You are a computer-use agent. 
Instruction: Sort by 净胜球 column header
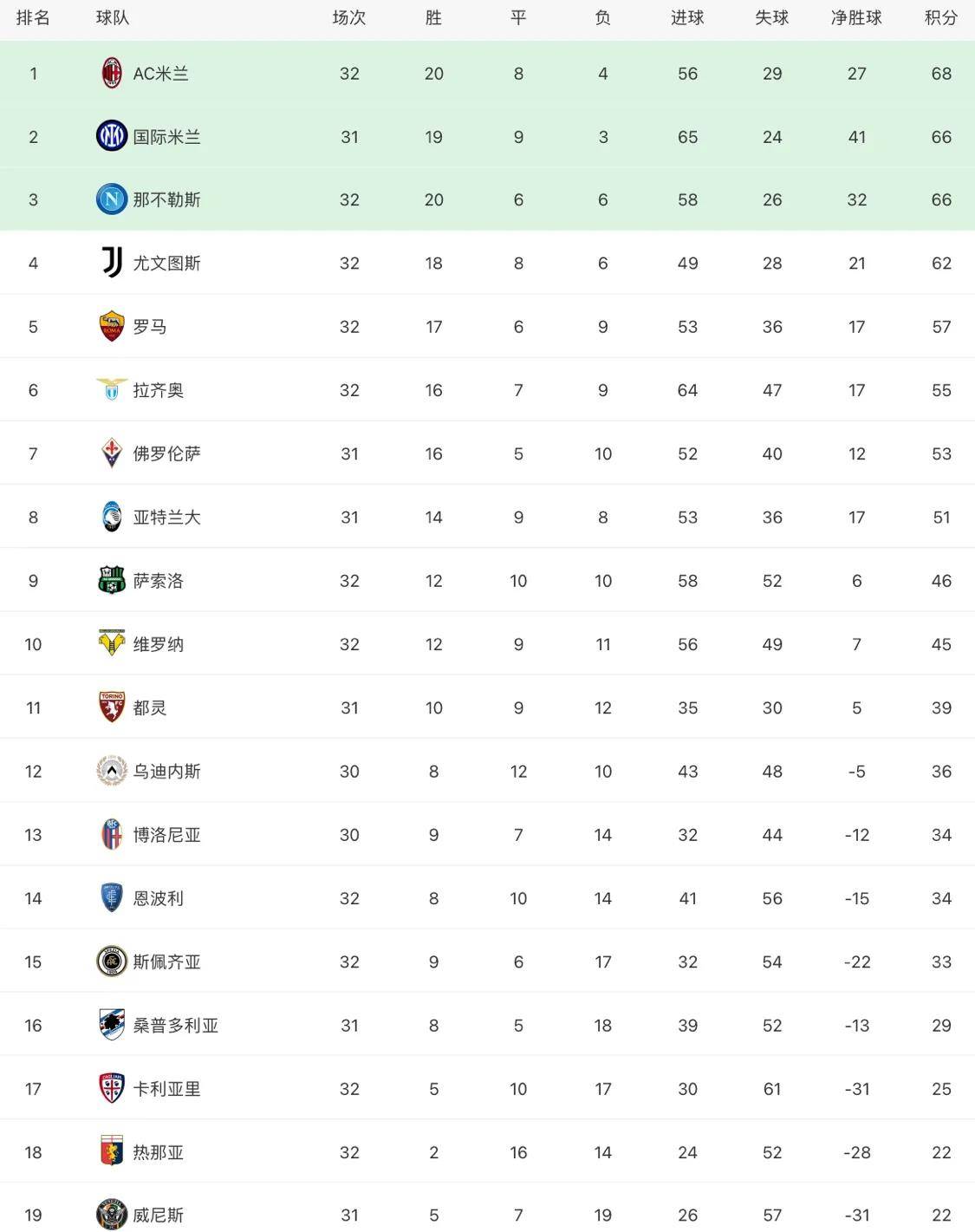click(x=856, y=18)
